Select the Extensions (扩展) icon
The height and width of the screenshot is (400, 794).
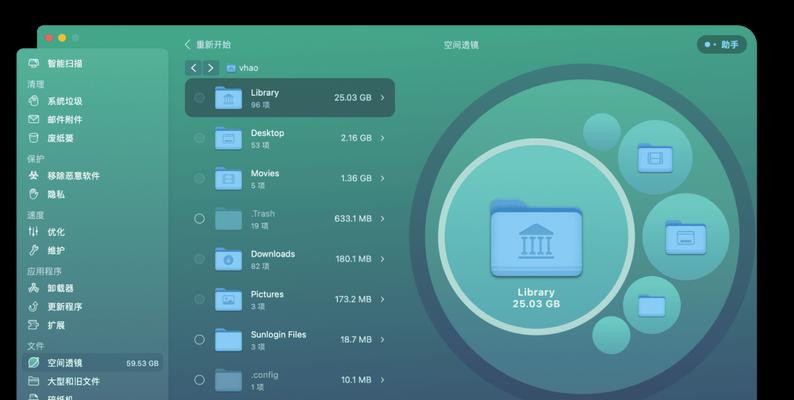(x=33, y=325)
